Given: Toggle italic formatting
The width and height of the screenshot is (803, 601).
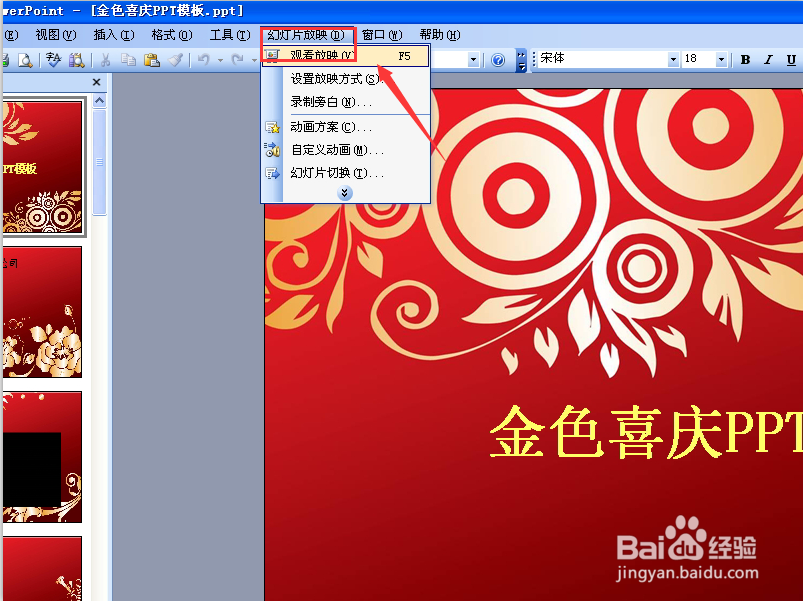Looking at the screenshot, I should tap(767, 59).
